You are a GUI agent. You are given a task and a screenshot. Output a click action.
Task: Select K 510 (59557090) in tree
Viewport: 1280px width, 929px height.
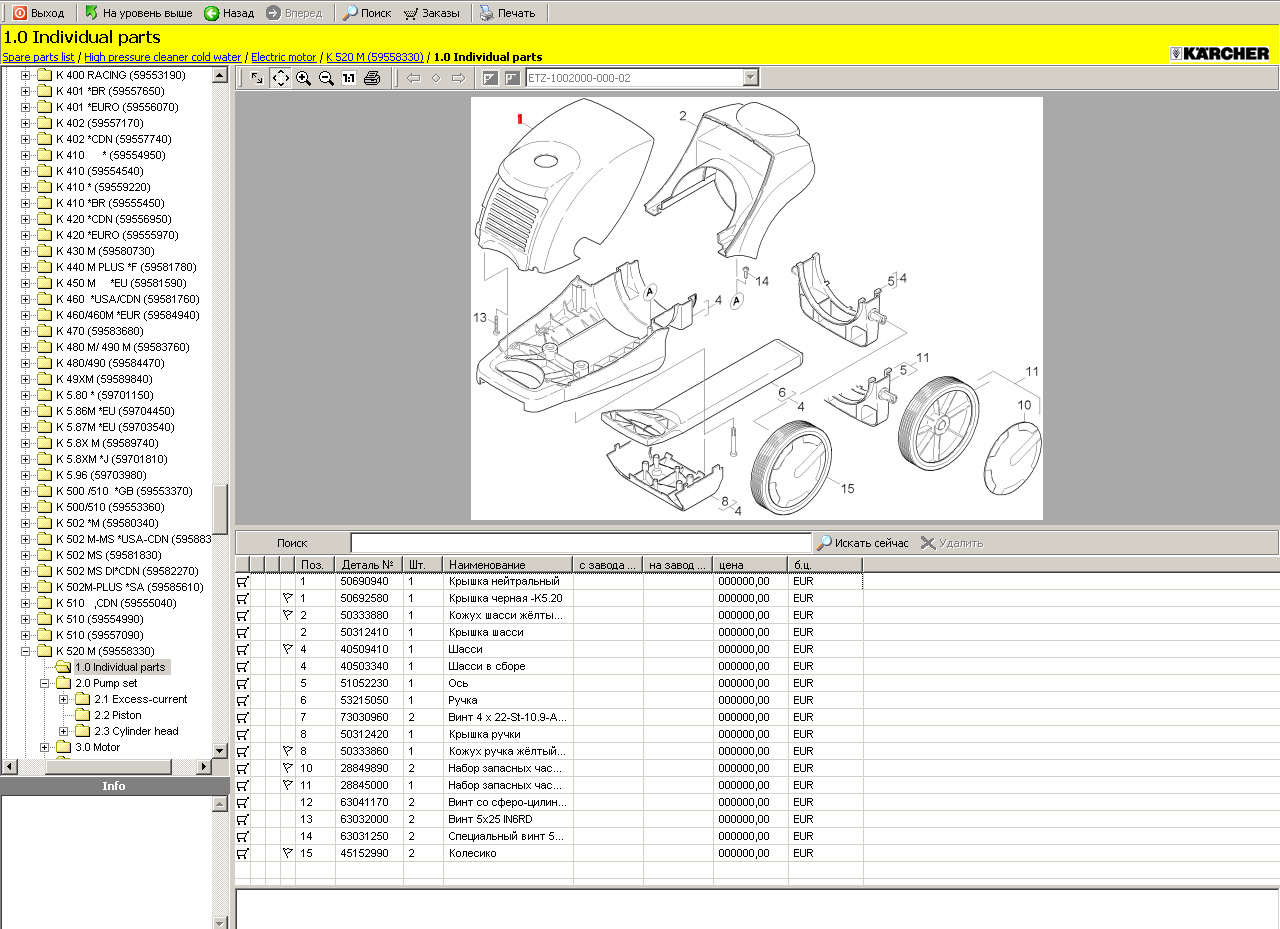99,635
